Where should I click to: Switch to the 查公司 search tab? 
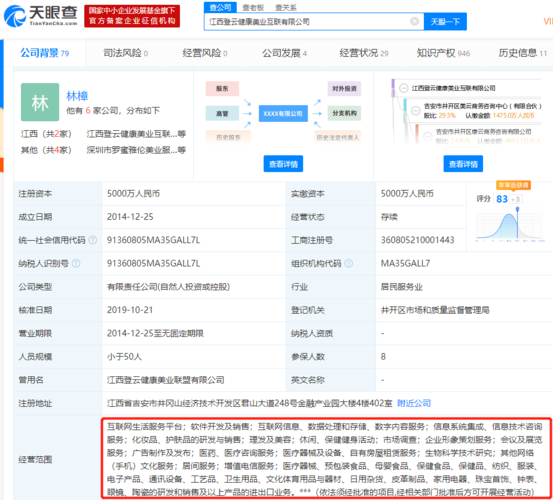pos(220,7)
